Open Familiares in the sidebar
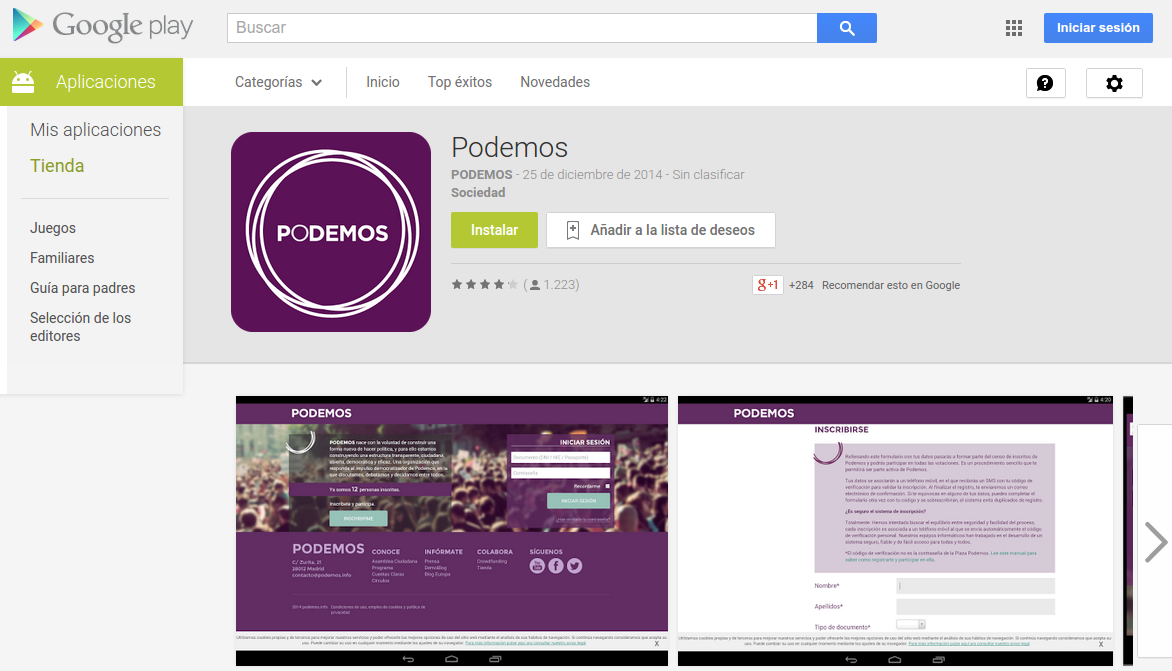The width and height of the screenshot is (1172, 671). coord(62,258)
